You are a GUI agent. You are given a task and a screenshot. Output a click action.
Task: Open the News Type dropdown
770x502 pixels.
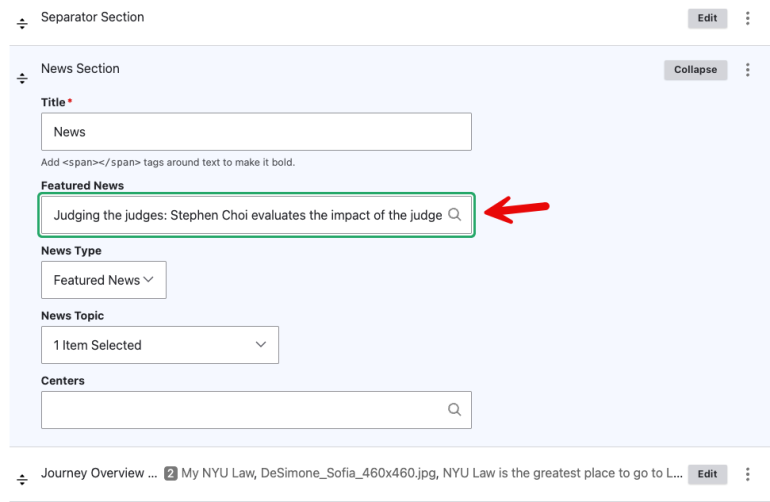pos(103,280)
